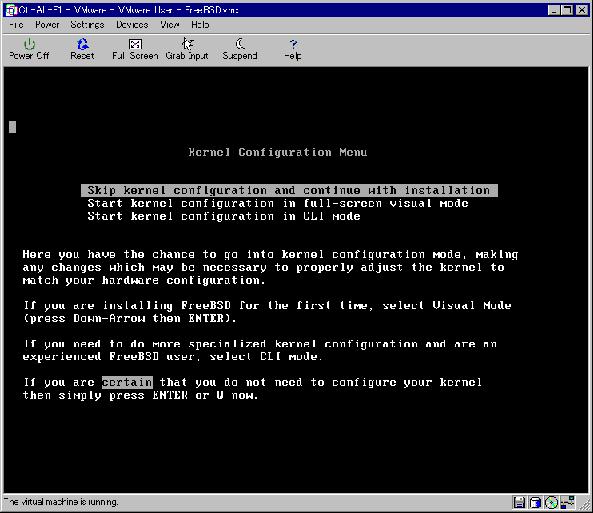Click the highlighted word 'certain'
This screenshot has height=513, width=593.
pyautogui.click(x=127, y=382)
